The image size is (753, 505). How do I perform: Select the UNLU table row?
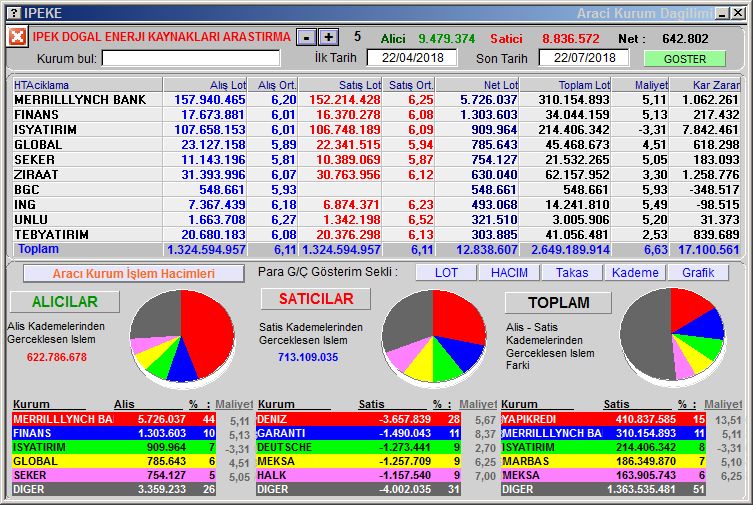(376, 219)
